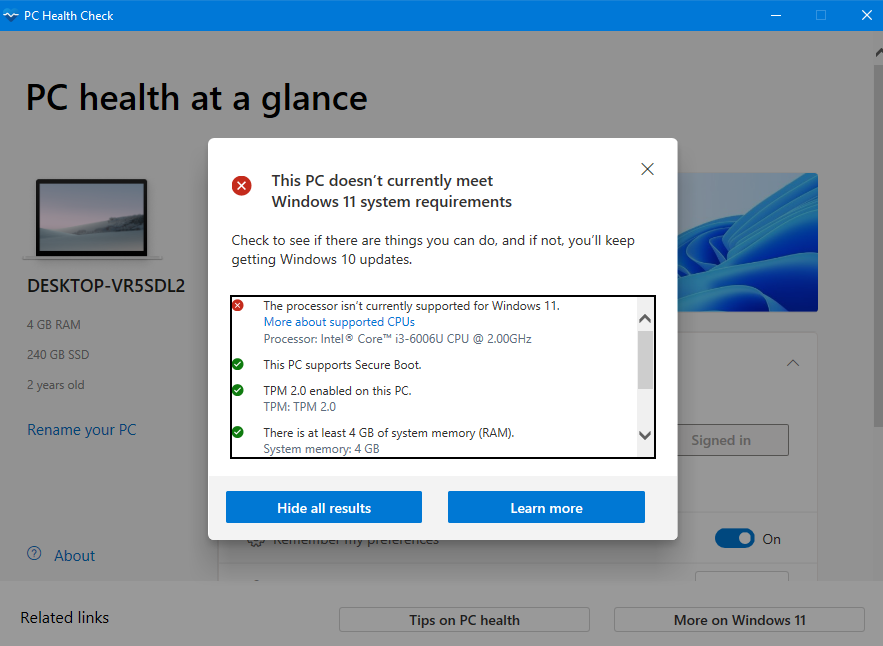Viewport: 883px width, 646px height.
Task: Open 'More about supported CPUs' link
Action: point(339,322)
